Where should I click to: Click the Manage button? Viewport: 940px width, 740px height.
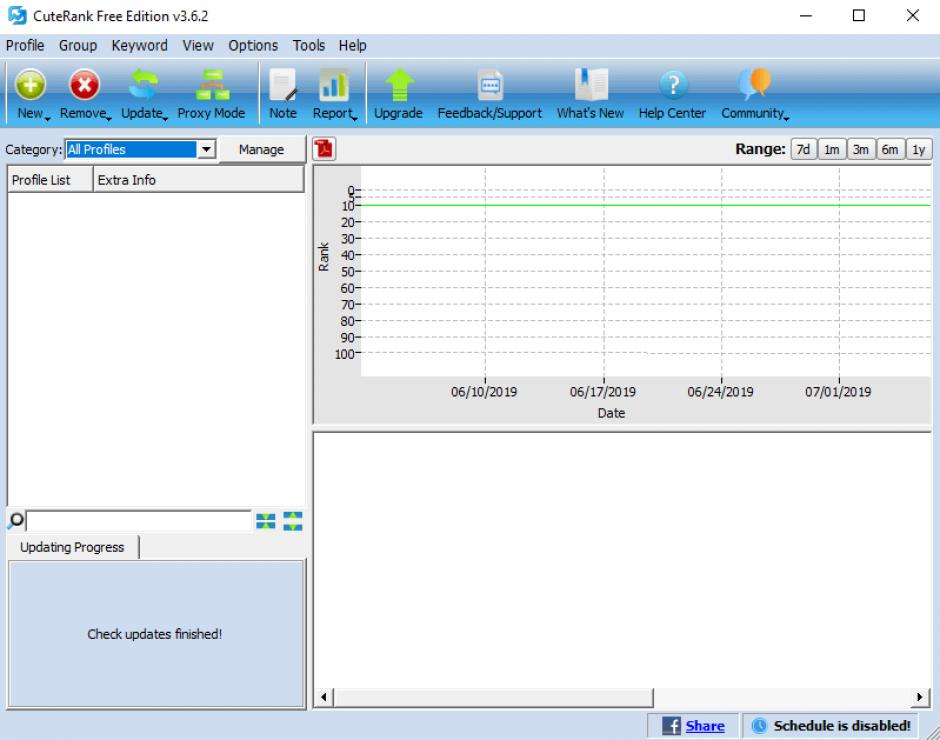click(x=261, y=149)
